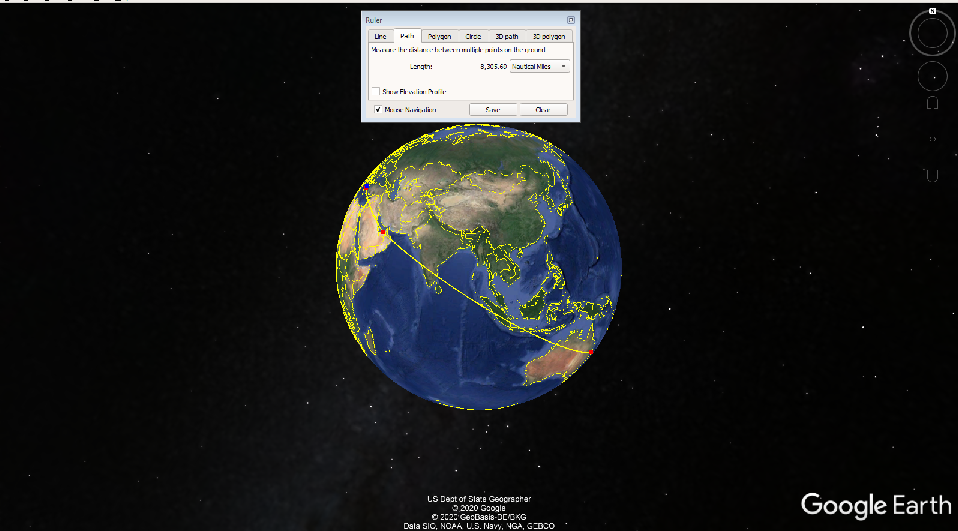Image resolution: width=958 pixels, height=531 pixels.
Task: Click the Save button in Ruler
Action: coord(493,110)
